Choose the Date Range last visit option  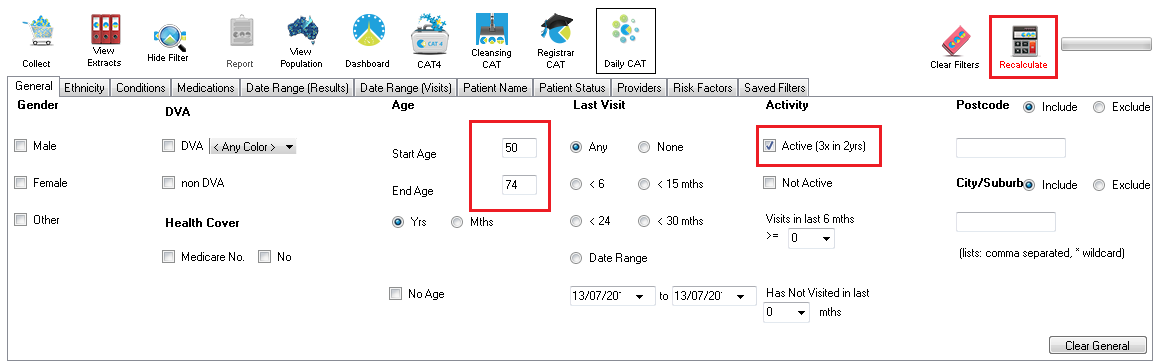[x=576, y=258]
